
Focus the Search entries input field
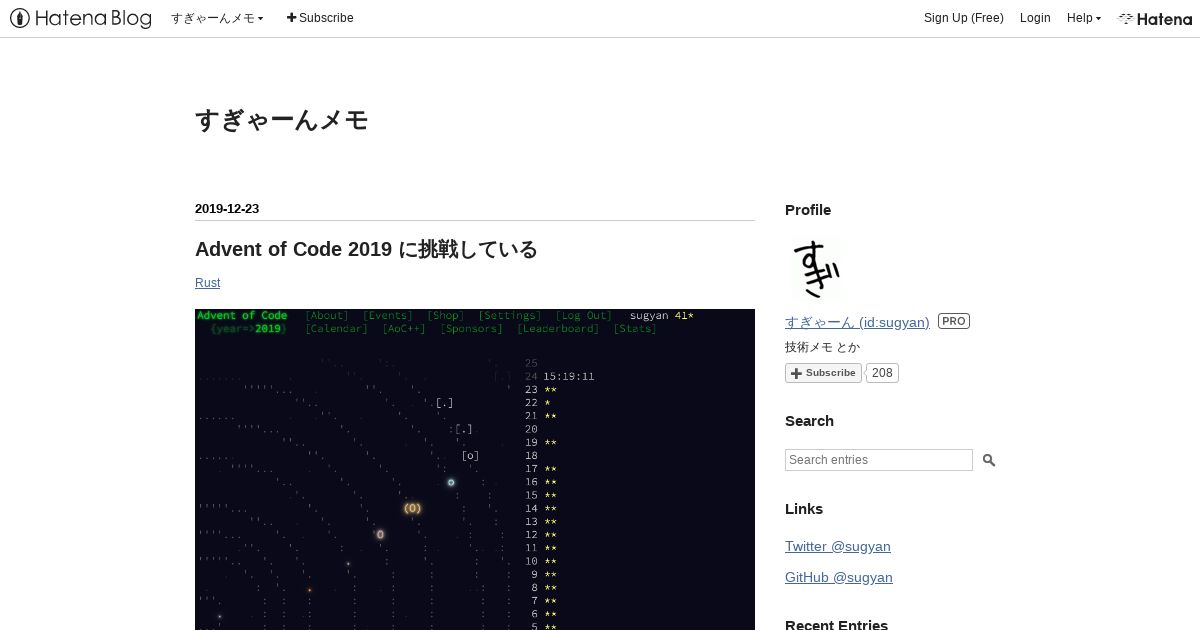pyautogui.click(x=879, y=460)
